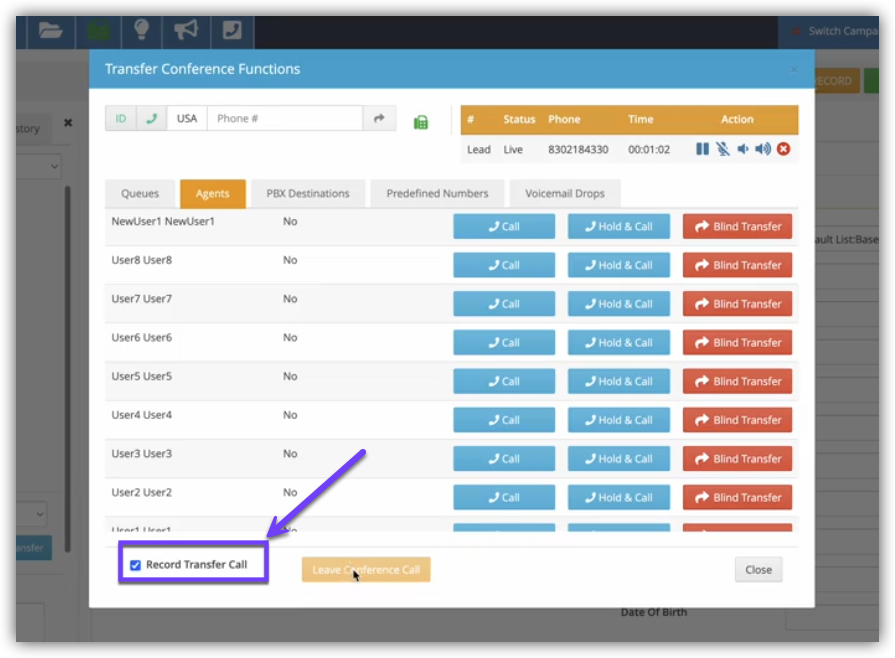895x658 pixels.
Task: Mute microphone for the lead call
Action: pos(722,149)
